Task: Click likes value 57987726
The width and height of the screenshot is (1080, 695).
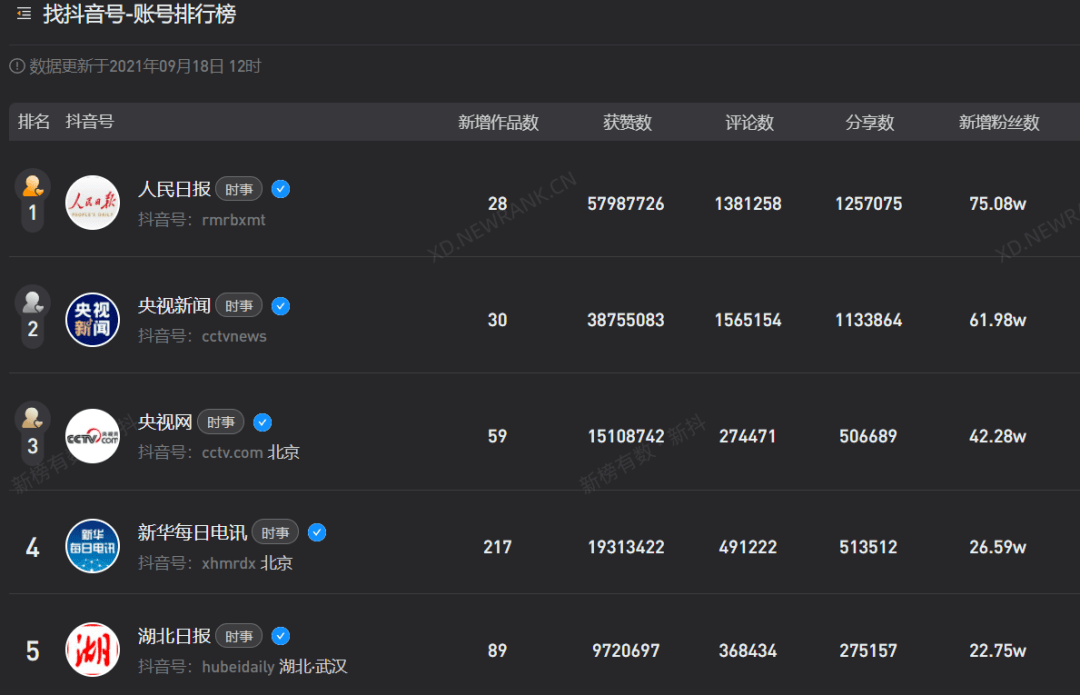Action: pyautogui.click(x=625, y=204)
